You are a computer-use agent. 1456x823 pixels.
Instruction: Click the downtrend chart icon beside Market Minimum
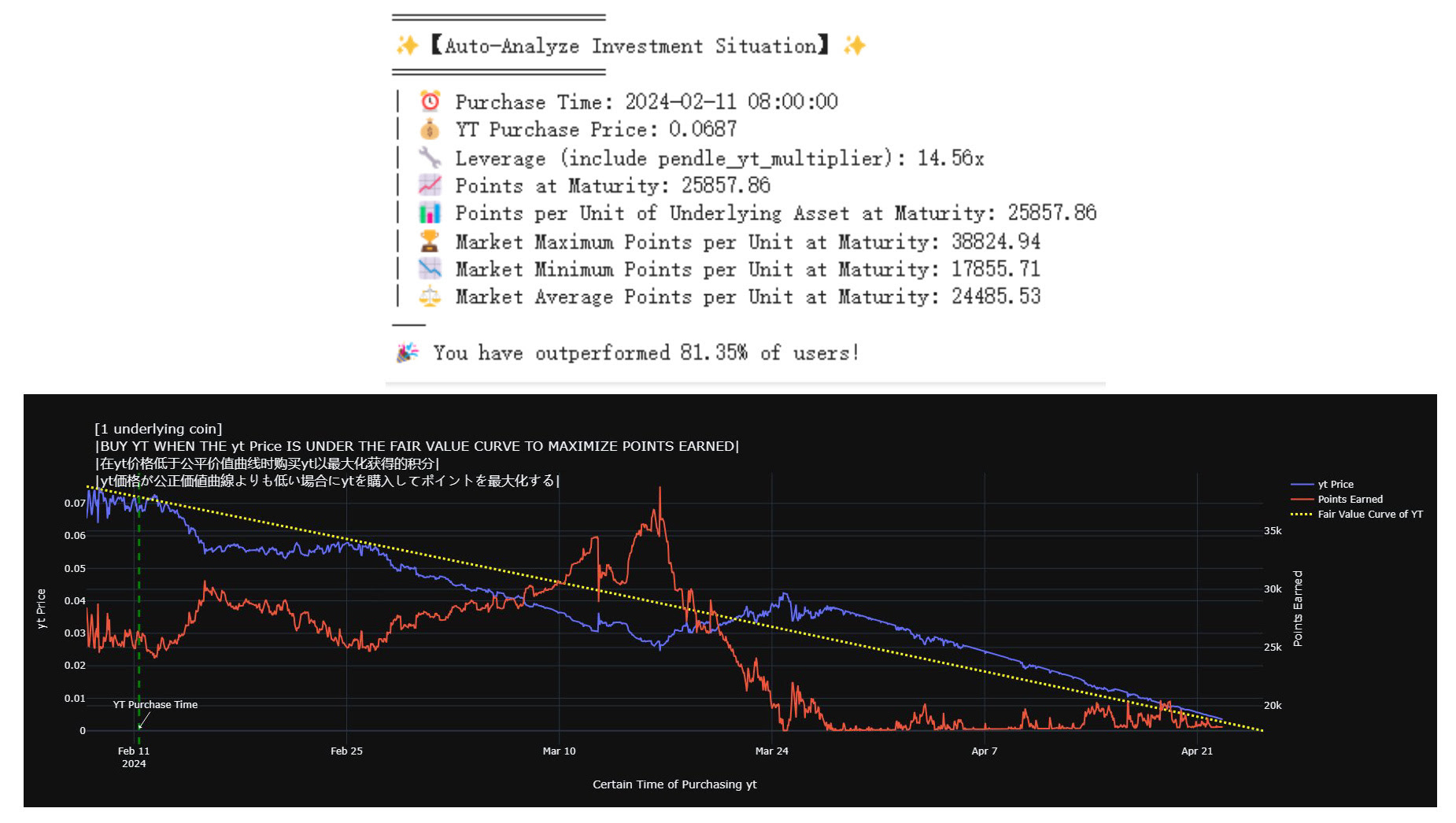[430, 269]
